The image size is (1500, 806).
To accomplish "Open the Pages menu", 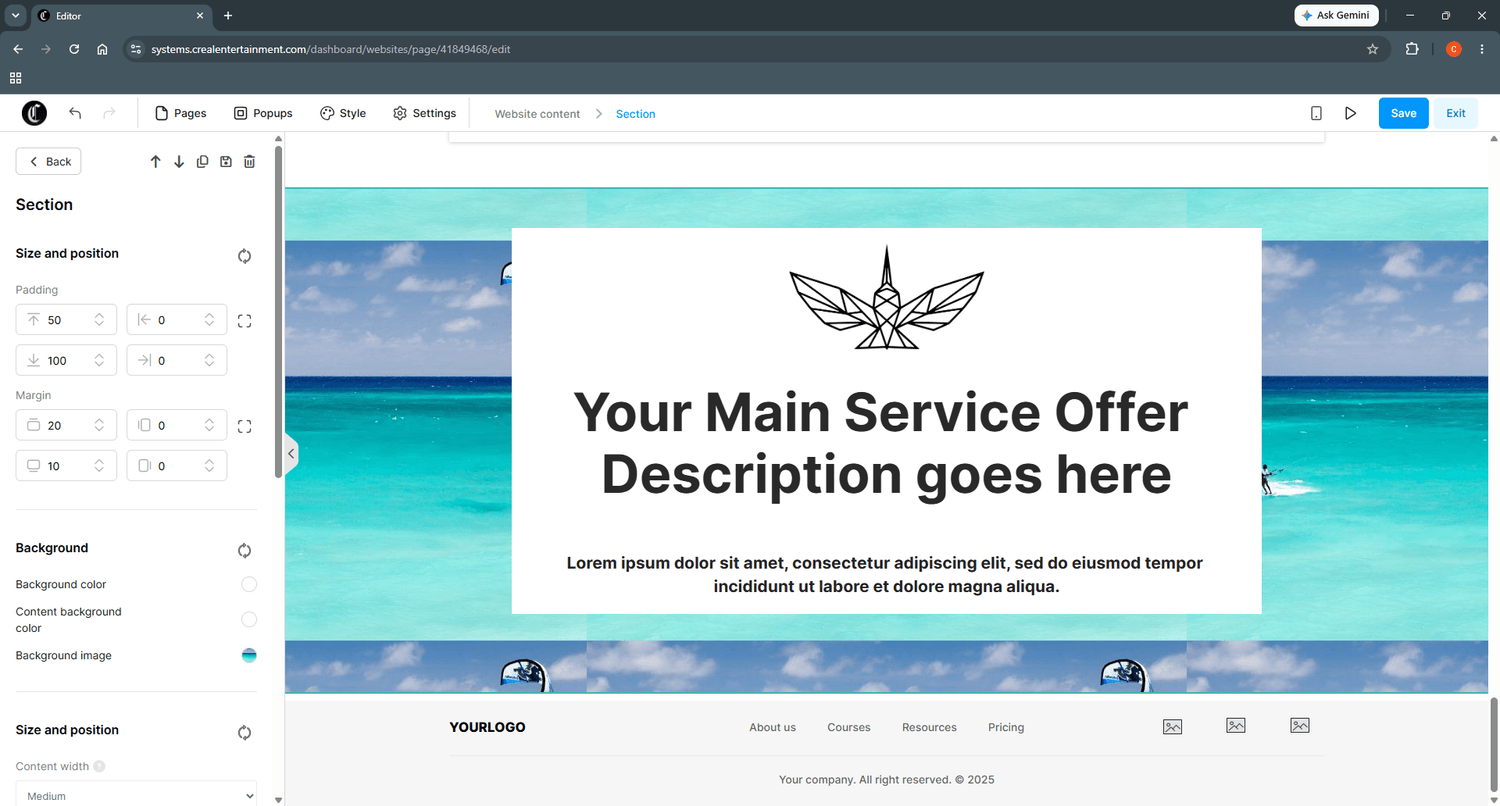I will point(181,113).
